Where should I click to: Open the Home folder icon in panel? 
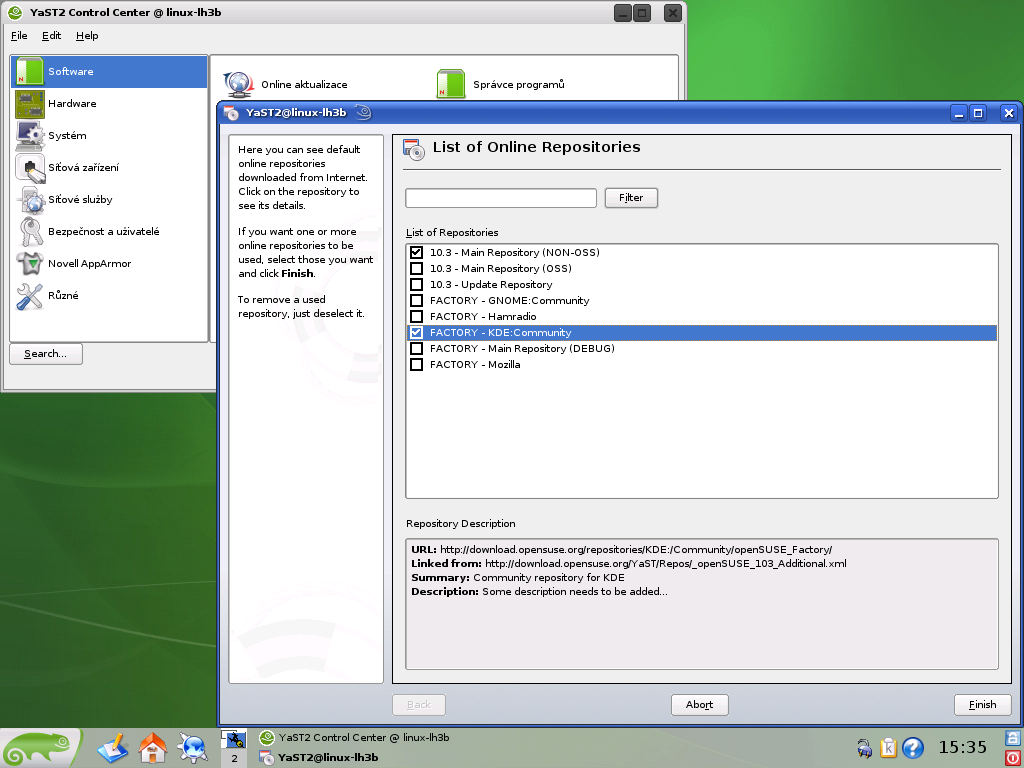point(153,749)
